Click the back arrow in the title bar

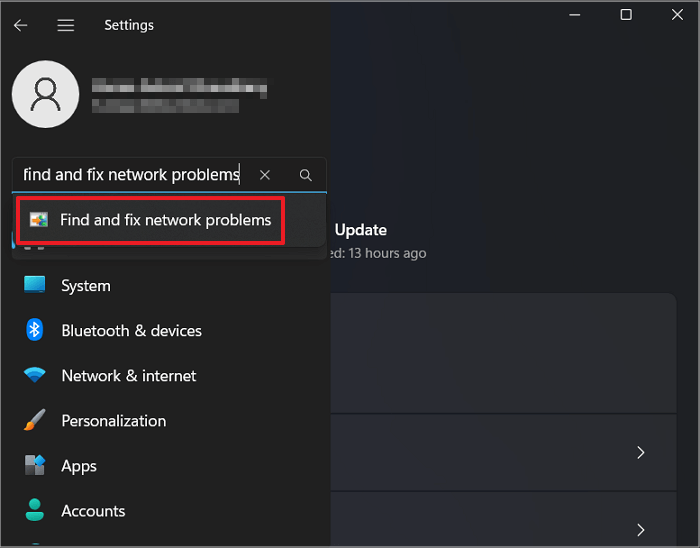pyautogui.click(x=20, y=25)
